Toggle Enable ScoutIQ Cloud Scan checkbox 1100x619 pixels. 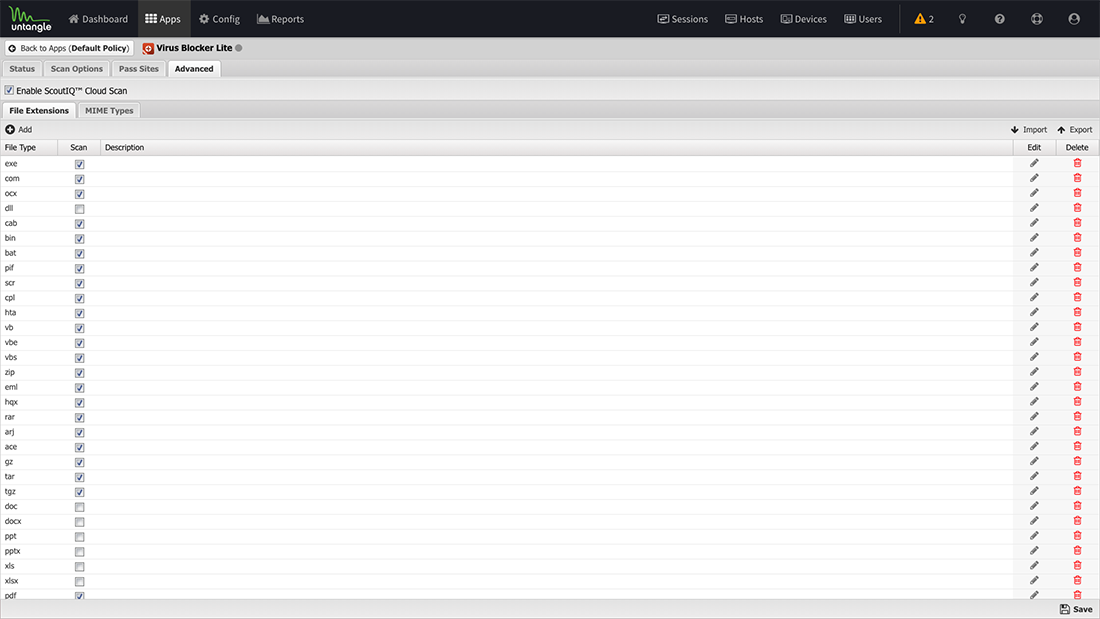9,91
